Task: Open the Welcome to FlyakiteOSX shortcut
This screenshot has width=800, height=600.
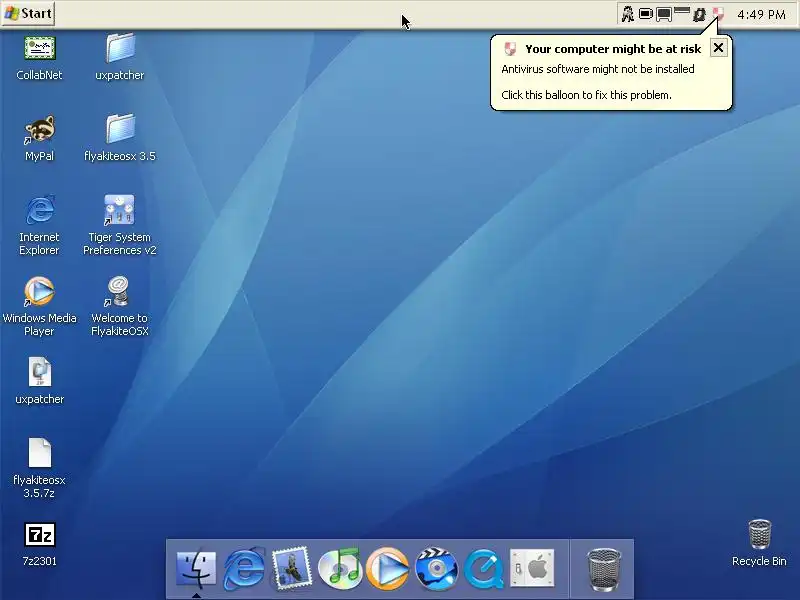Action: [120, 306]
